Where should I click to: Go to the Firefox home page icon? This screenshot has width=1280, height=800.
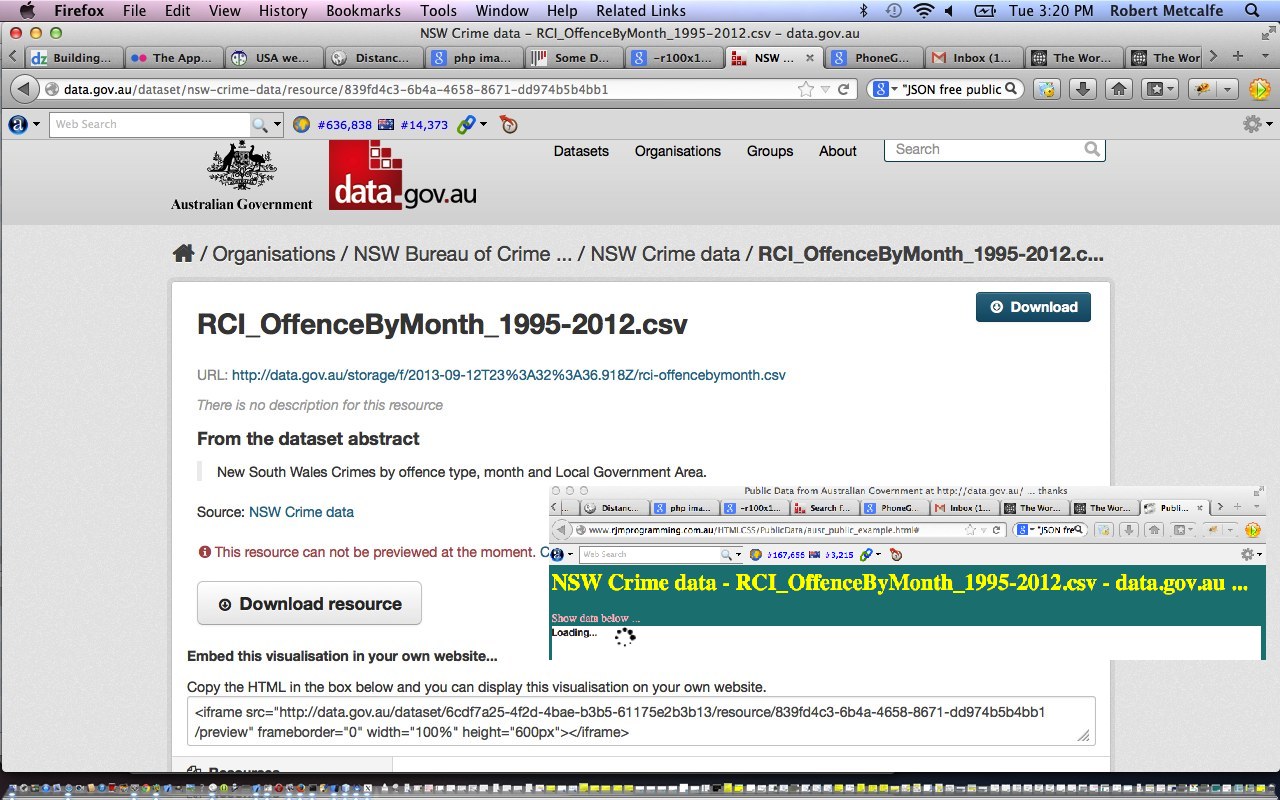coord(1119,89)
